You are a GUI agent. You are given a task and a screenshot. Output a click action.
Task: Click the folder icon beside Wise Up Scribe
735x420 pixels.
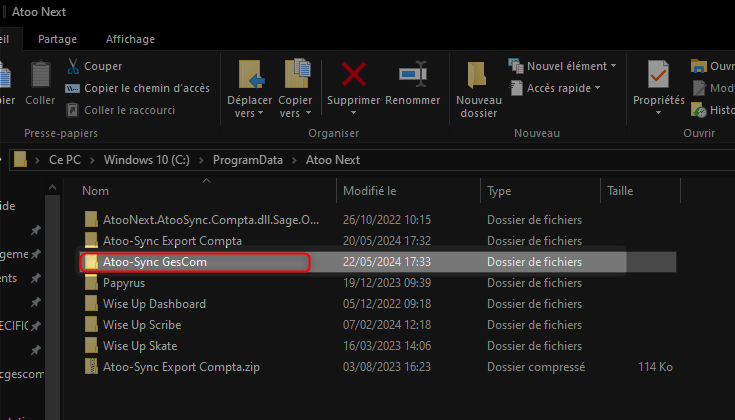[91, 325]
